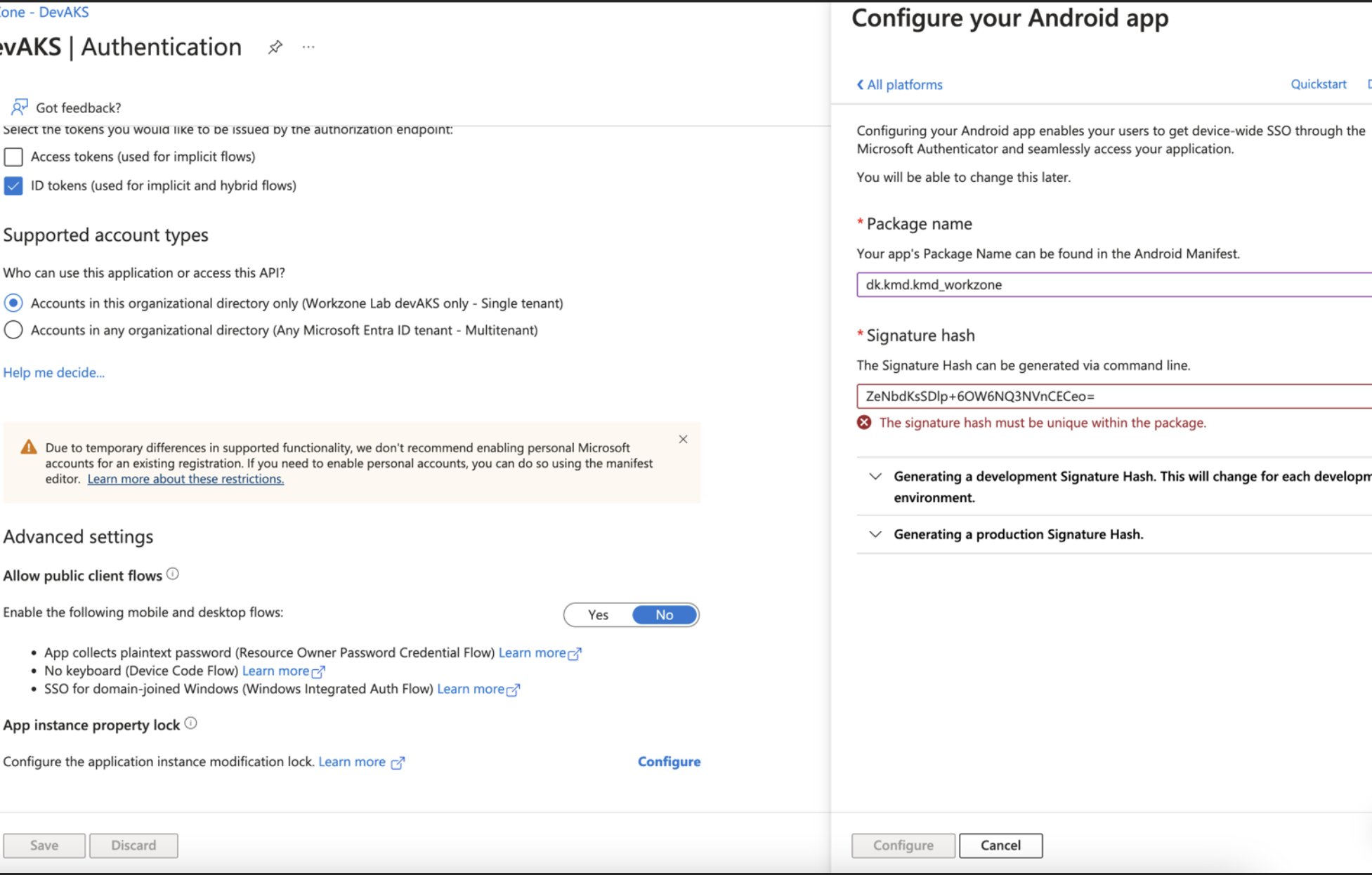This screenshot has width=1372, height=875.
Task: Open the ellipsis more options menu
Action: pos(308,47)
